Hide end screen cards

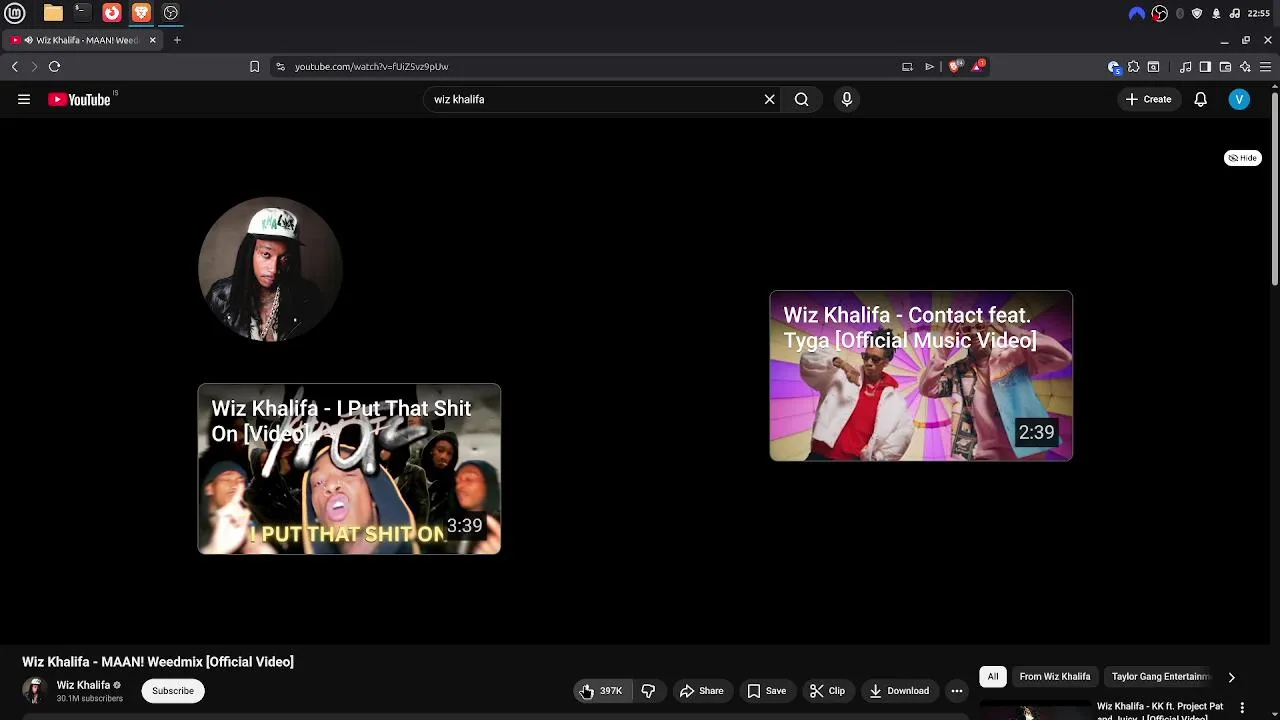[1243, 158]
